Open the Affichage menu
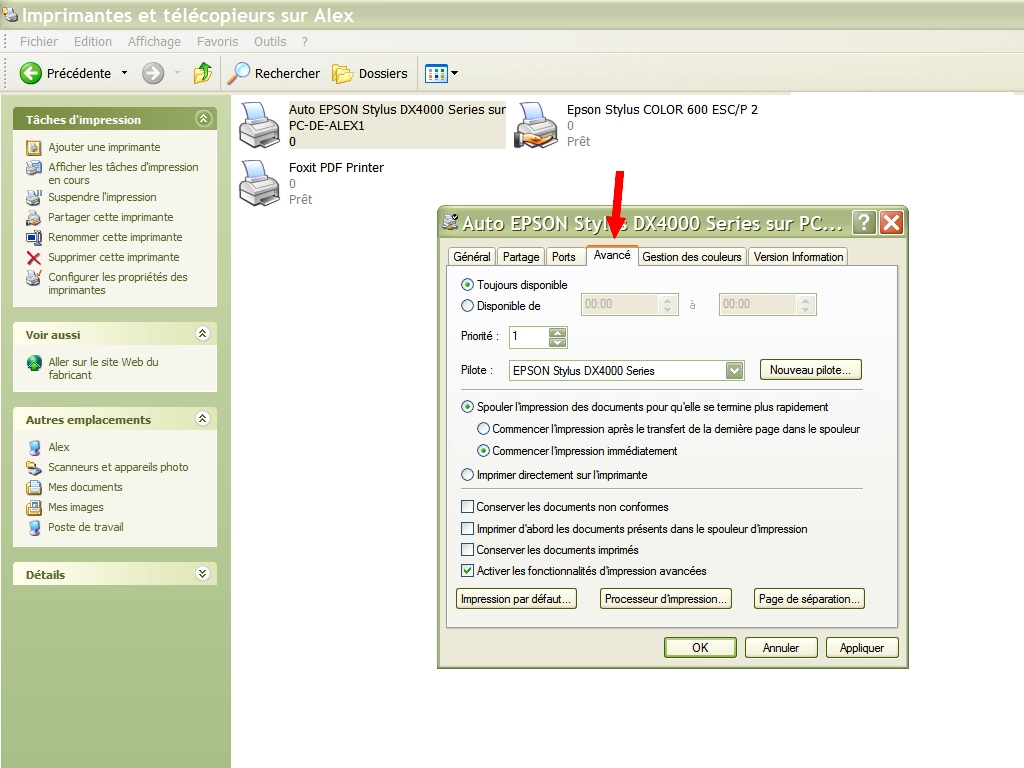The image size is (1024, 768). point(154,42)
